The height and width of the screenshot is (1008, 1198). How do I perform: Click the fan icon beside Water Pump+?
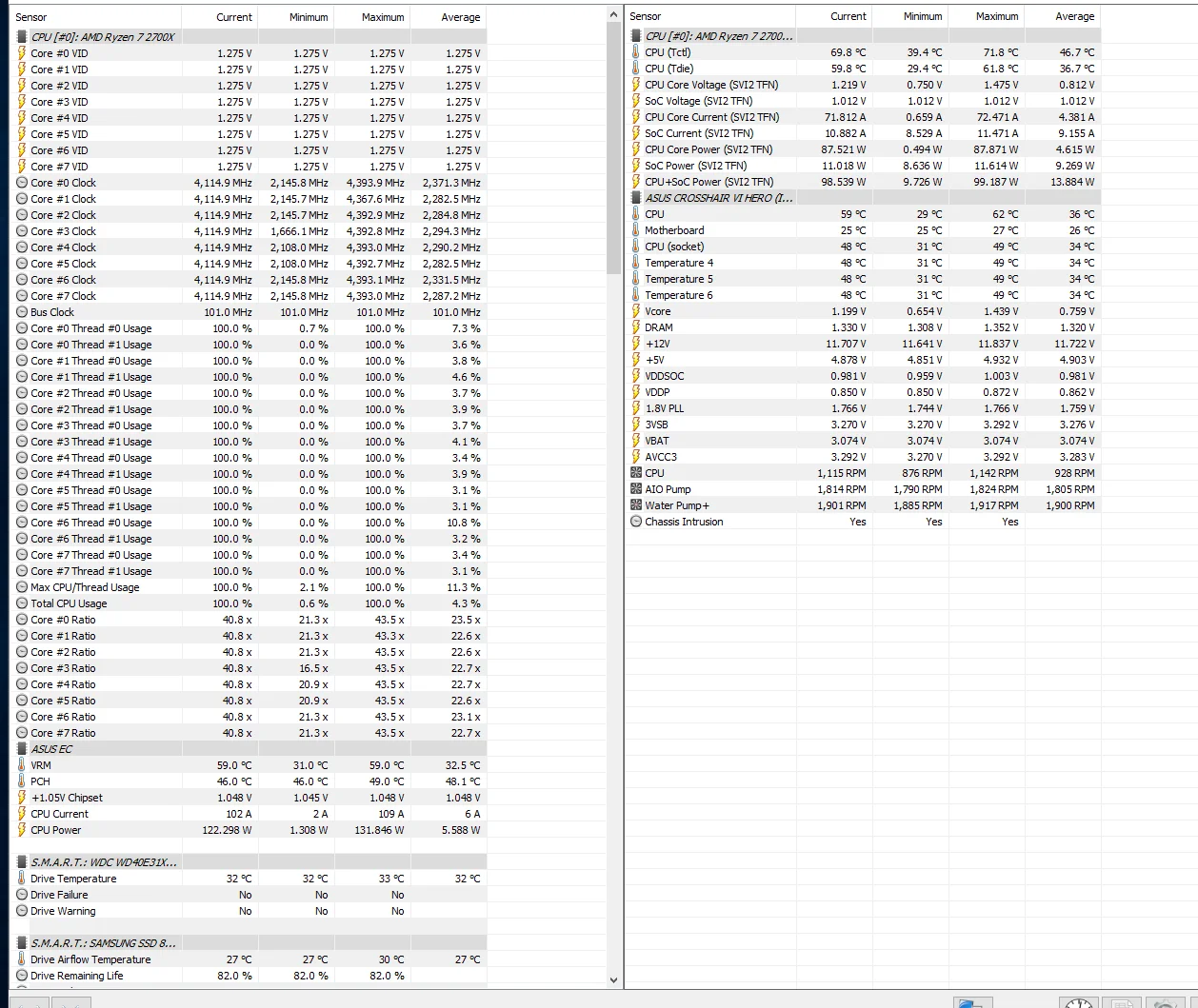636,505
